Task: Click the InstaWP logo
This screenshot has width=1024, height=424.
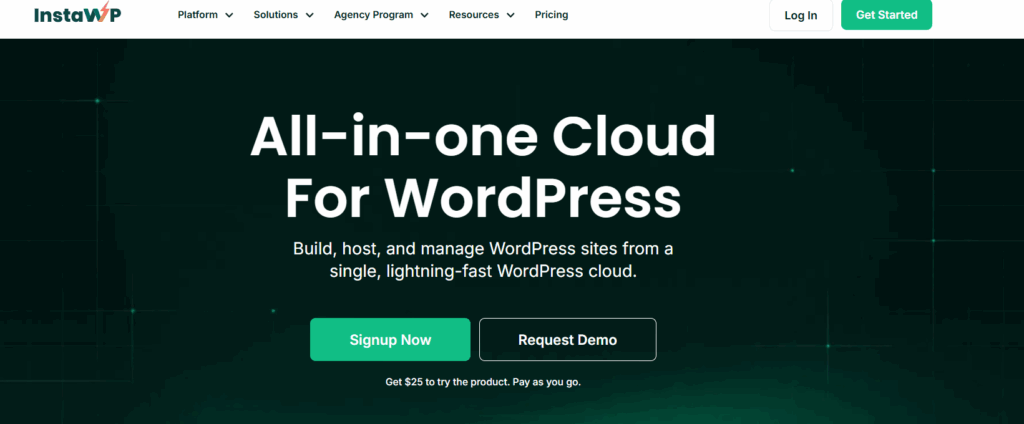Action: [x=77, y=14]
